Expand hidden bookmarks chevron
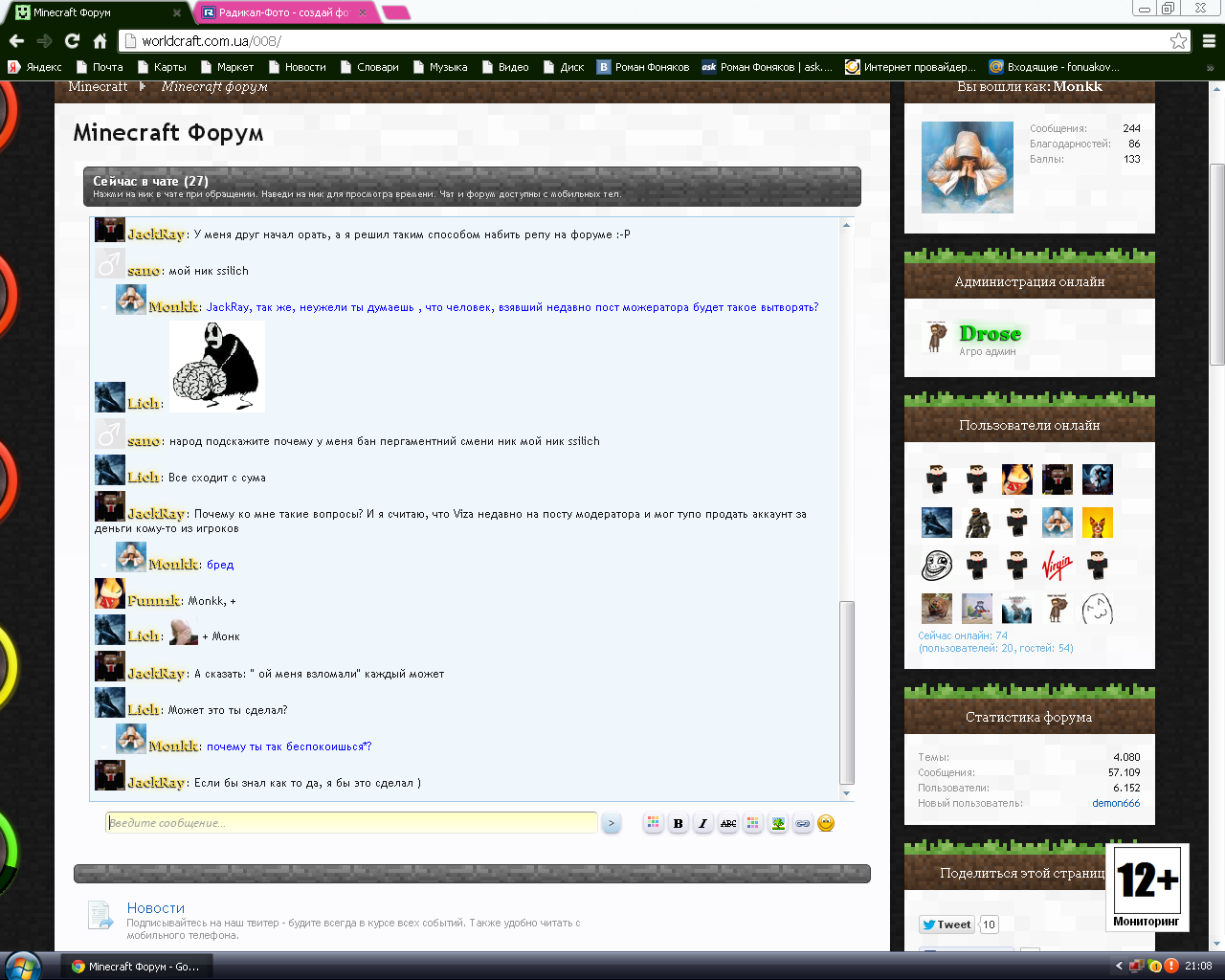 pyautogui.click(x=1210, y=68)
